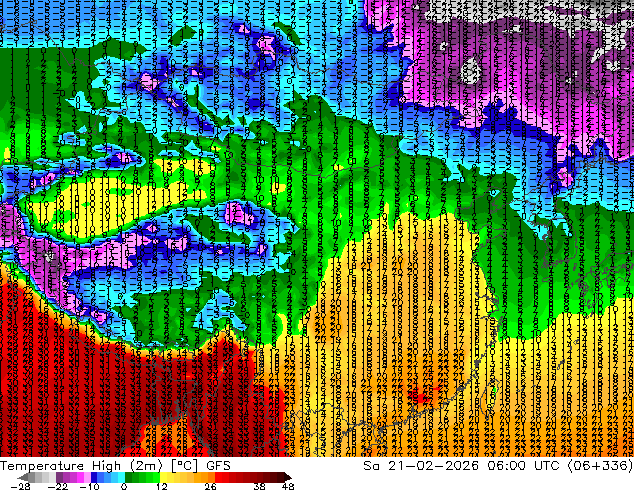This screenshot has width=634, height=490.
Task: Pick the bright yellow swatch at 12 on the legend
Action: point(163,477)
